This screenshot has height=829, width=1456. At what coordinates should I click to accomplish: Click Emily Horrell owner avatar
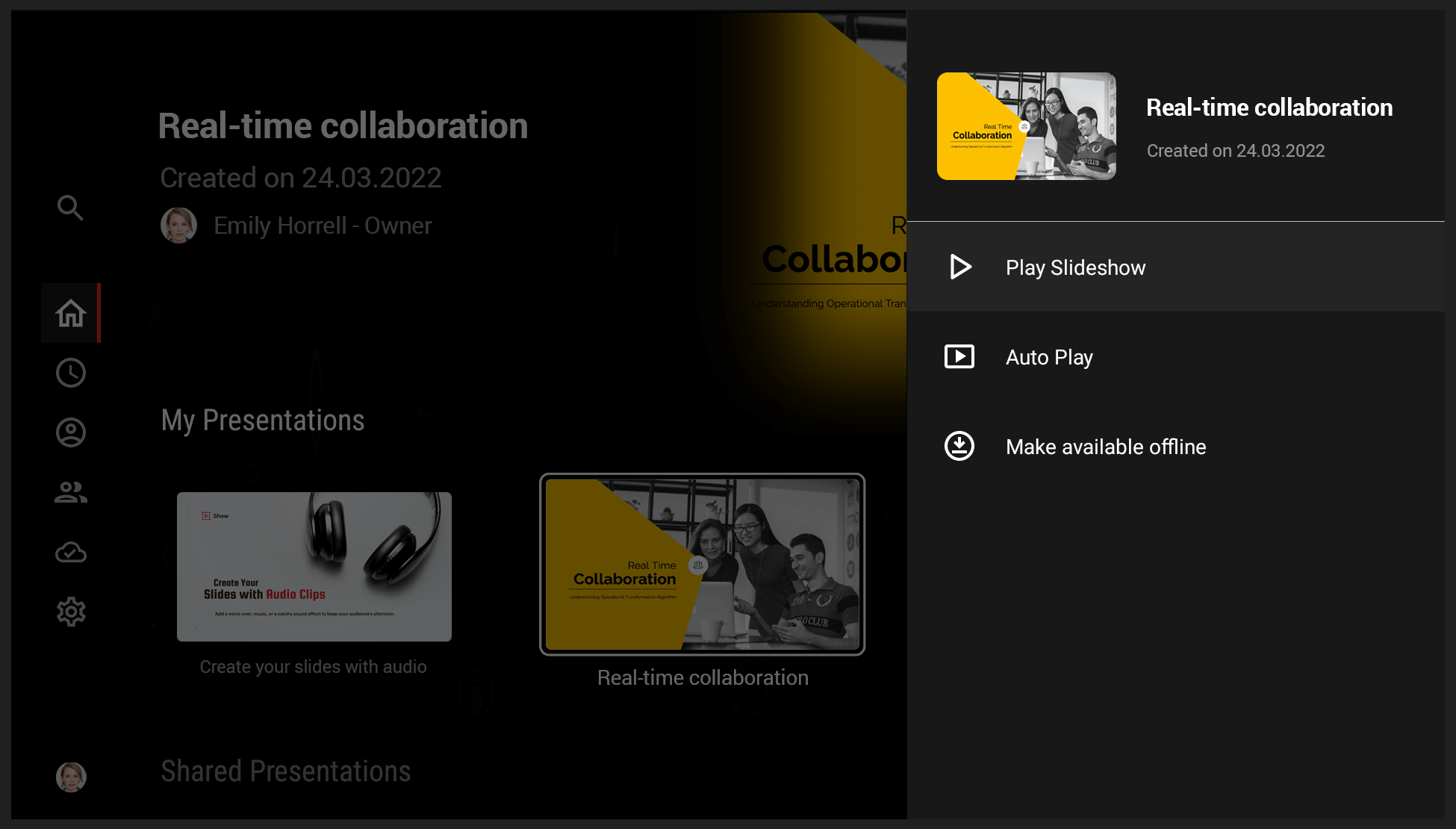tap(178, 225)
